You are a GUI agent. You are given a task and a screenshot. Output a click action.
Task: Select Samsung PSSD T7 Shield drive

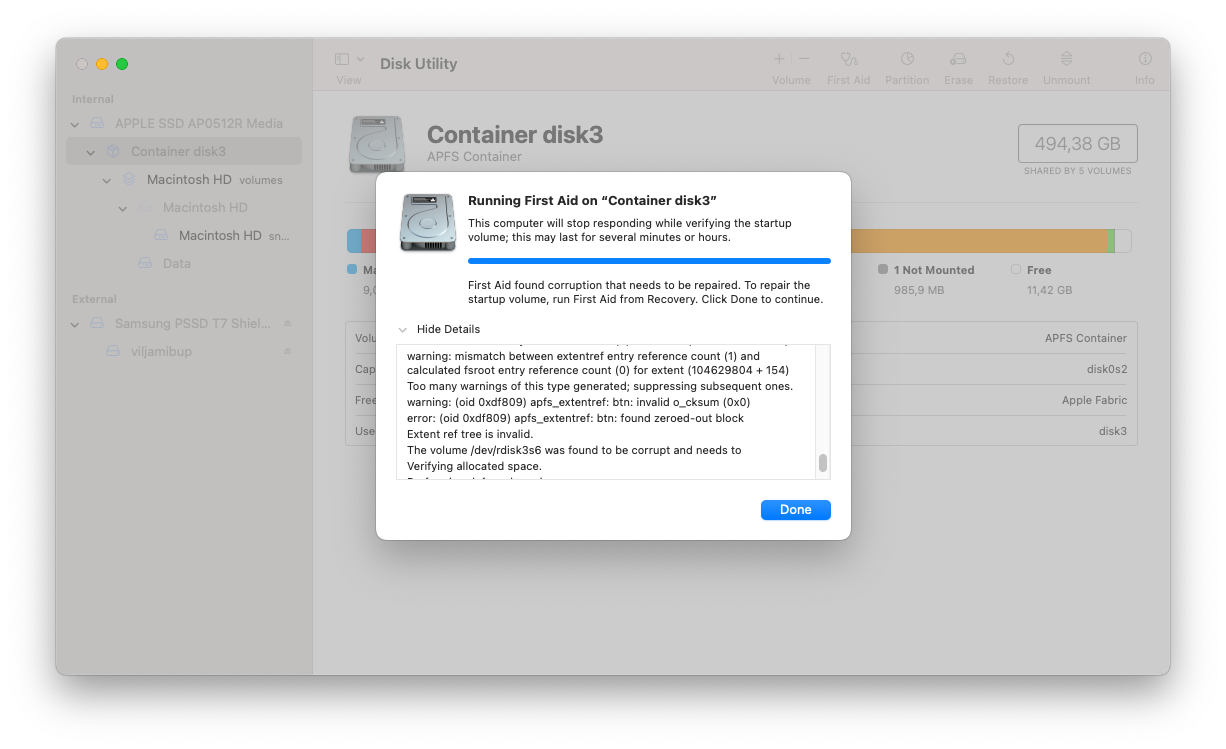[x=184, y=323]
